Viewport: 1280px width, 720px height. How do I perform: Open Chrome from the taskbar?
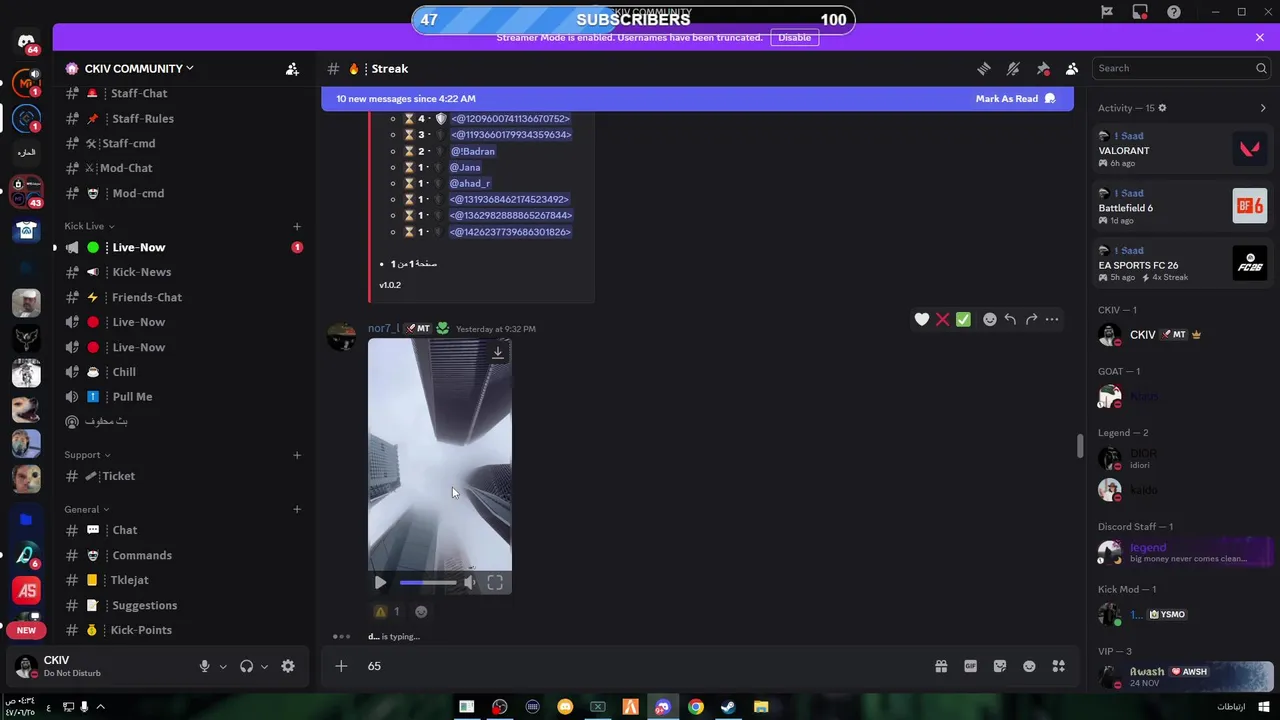[696, 707]
